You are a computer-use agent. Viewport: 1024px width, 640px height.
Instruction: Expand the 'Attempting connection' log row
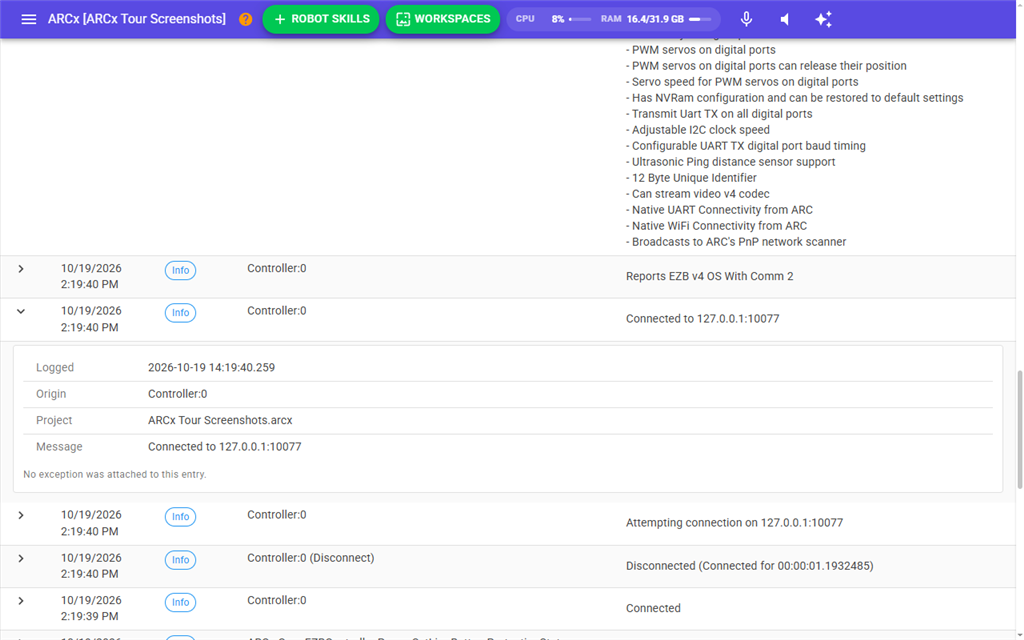tap(21, 515)
